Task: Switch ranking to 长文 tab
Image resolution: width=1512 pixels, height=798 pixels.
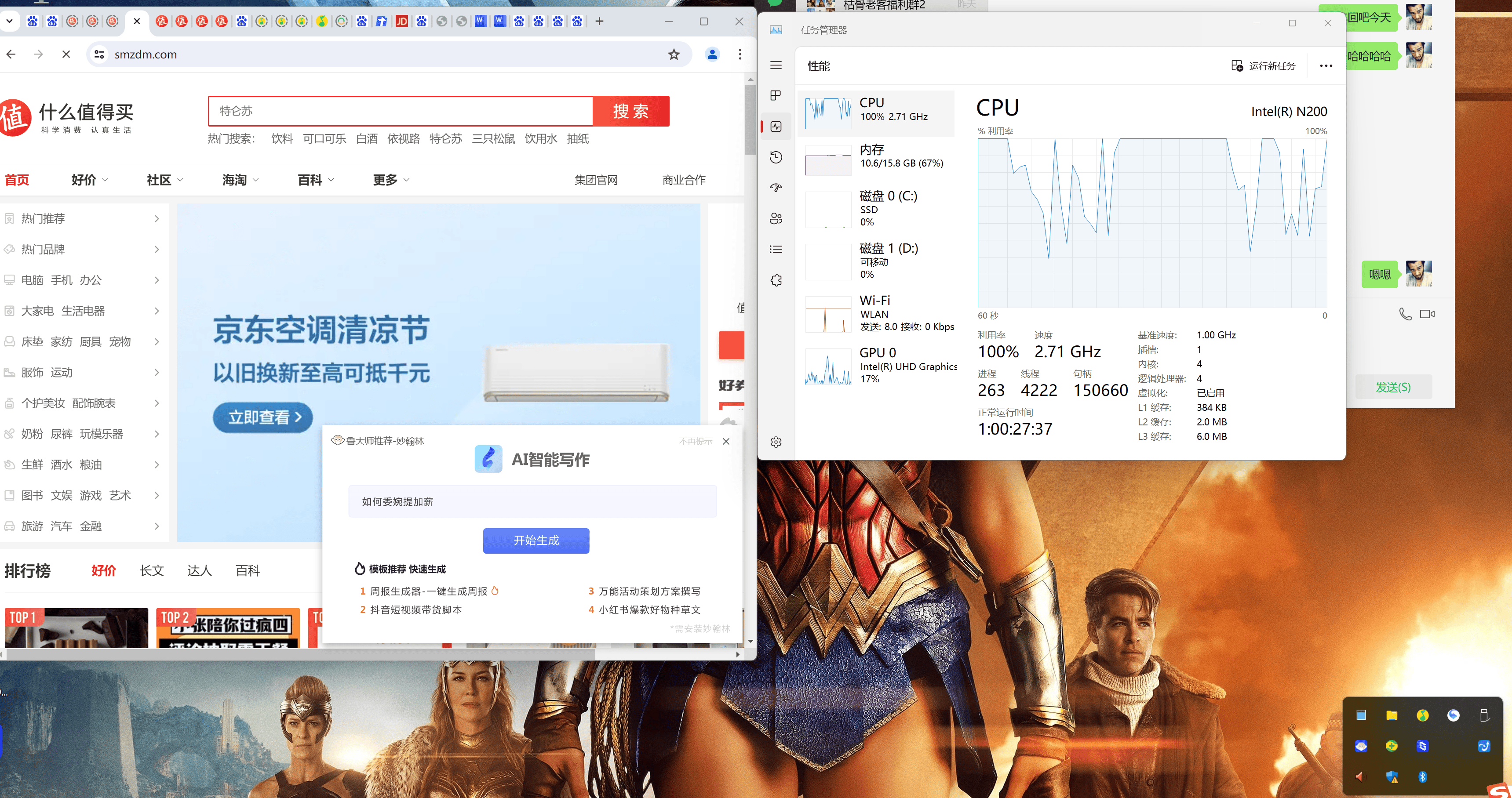Action: (x=151, y=570)
